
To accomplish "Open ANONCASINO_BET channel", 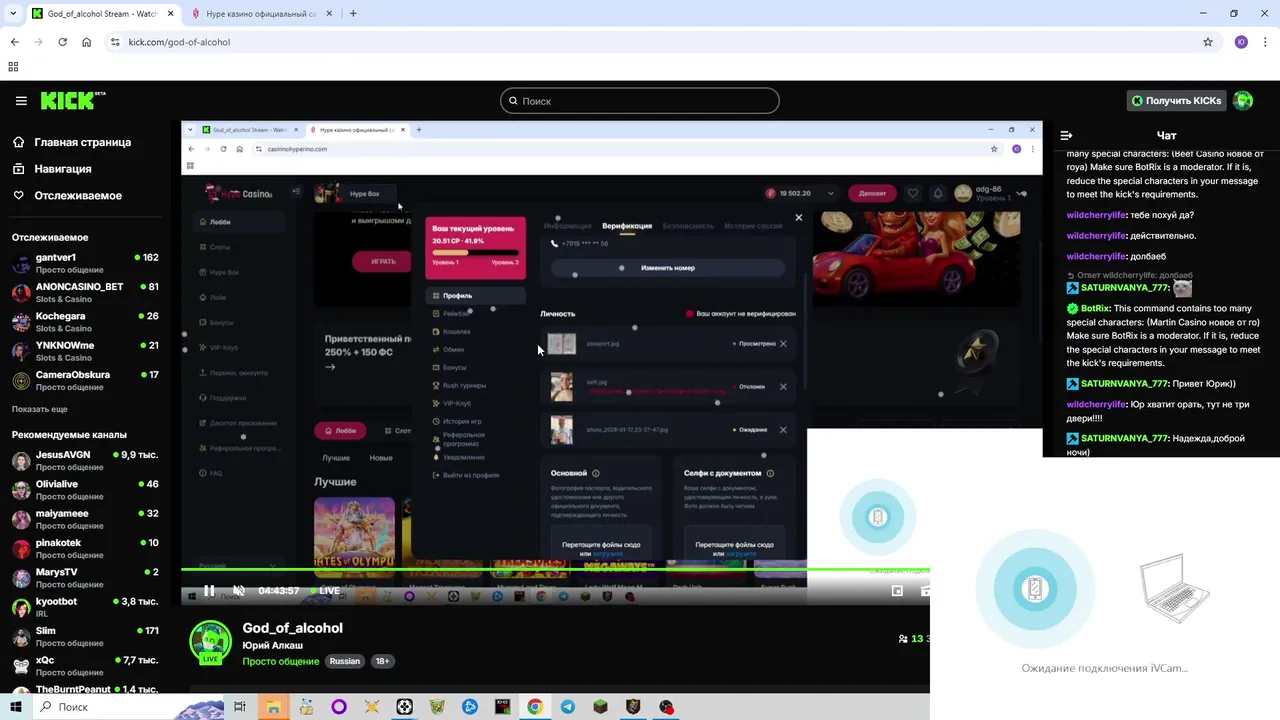I will (85, 292).
